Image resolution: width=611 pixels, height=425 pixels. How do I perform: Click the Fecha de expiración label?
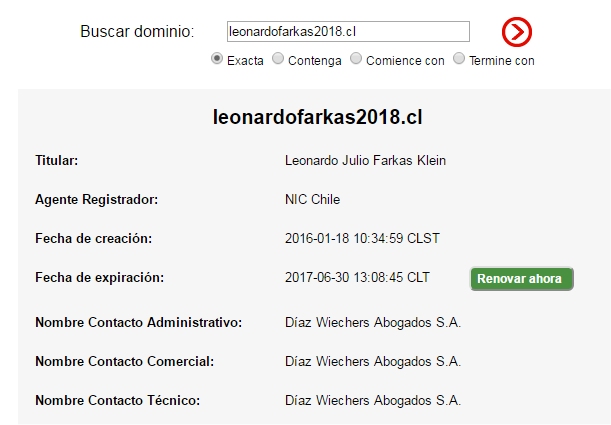[99, 277]
